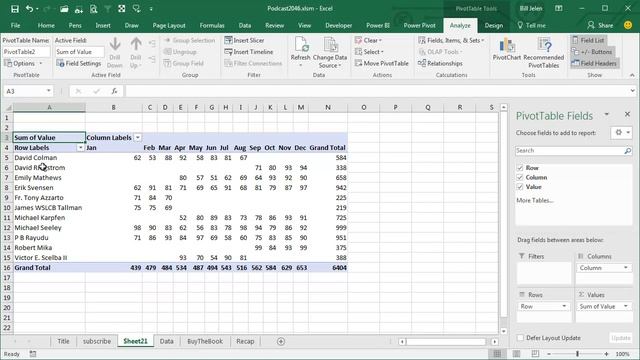
Task: Click the Save icon in quick access toolbar
Action: pyautogui.click(x=15, y=9)
